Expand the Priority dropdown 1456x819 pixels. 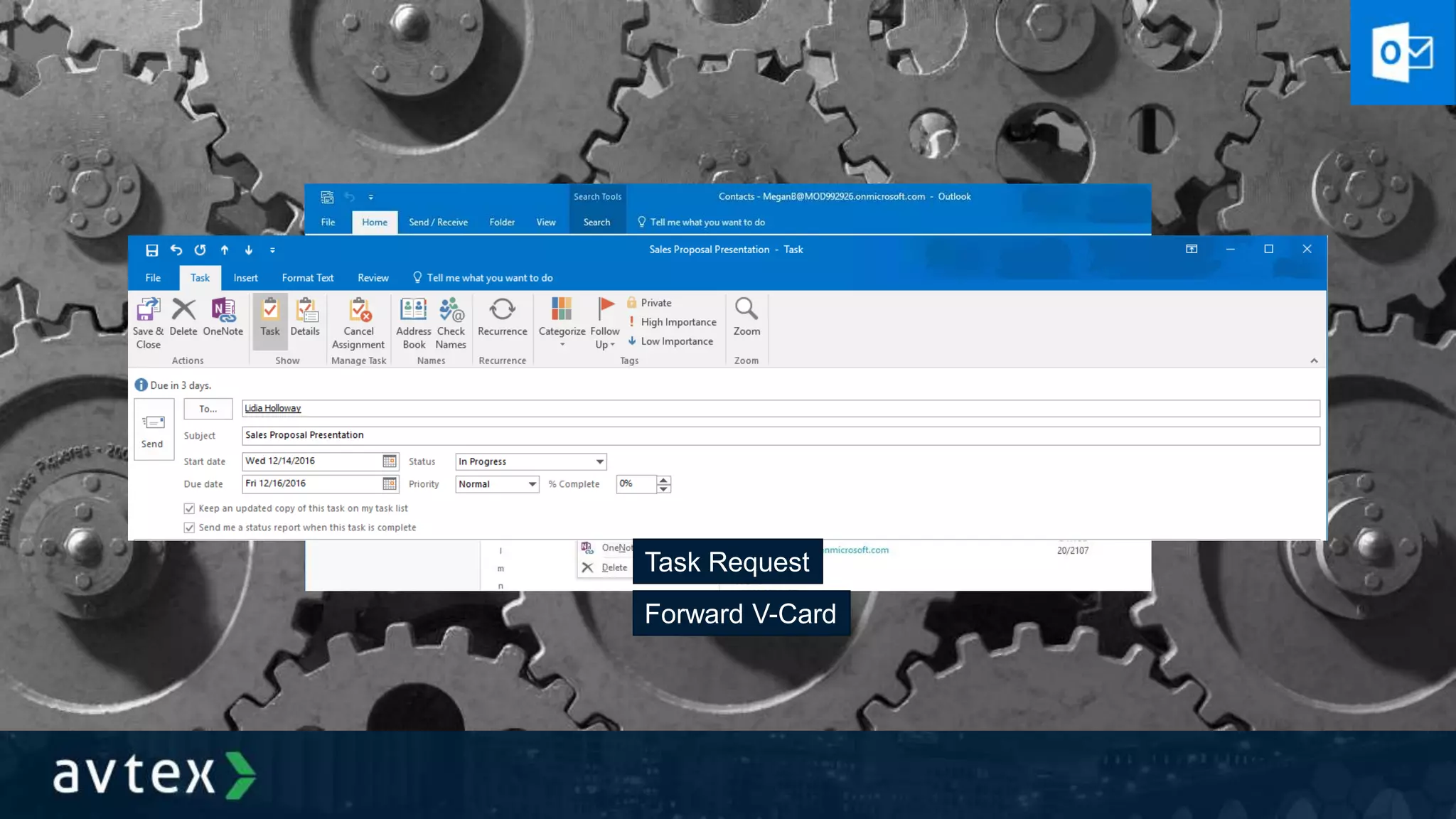532,485
